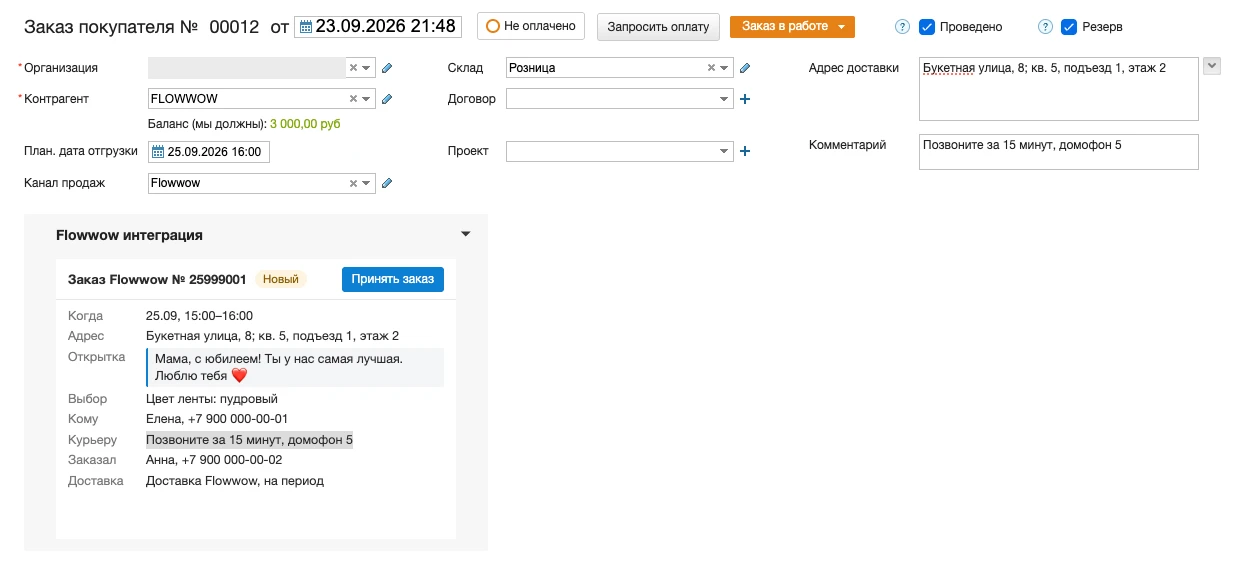Viewport: 1235px width, 578px height.
Task: Open the Организация dropdown arrow
Action: pos(367,68)
